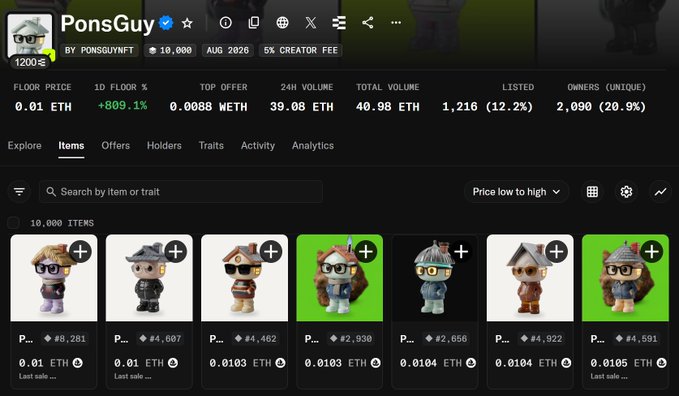Click the PonsGuy collection title
This screenshot has height=396, width=679.
click(107, 23)
